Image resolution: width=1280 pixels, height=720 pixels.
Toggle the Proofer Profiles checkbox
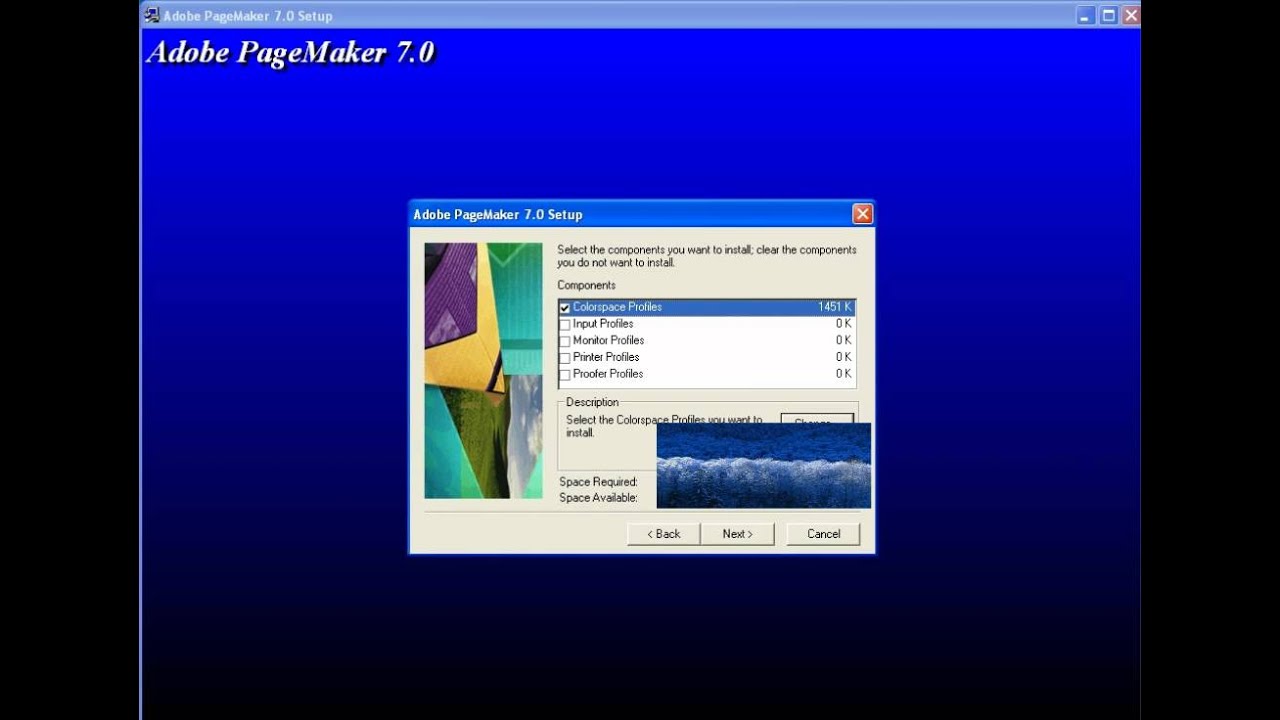[565, 375]
